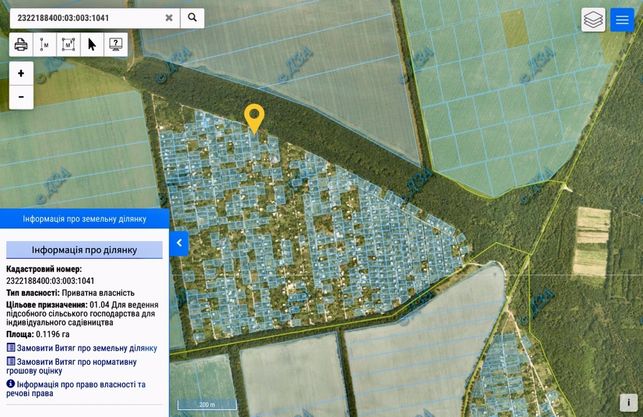The image size is (643, 417).
Task: Click the map info 'i' button
Action: coord(628,402)
